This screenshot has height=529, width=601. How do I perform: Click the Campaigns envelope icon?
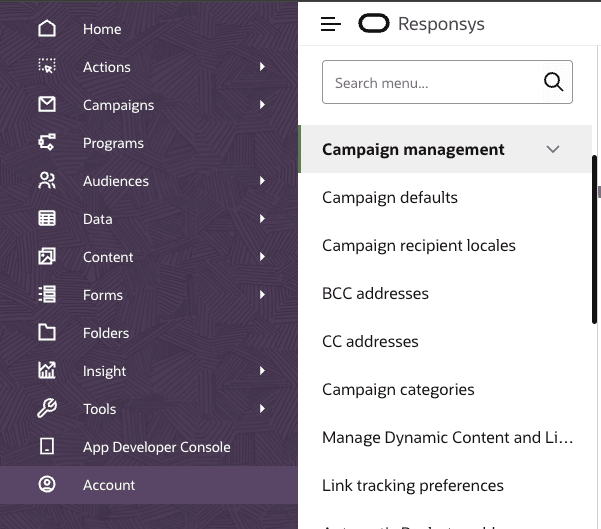[x=47, y=104]
